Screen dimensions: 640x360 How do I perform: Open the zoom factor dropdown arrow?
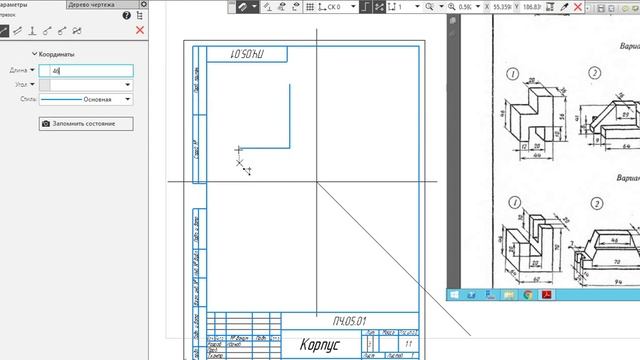(478, 7)
